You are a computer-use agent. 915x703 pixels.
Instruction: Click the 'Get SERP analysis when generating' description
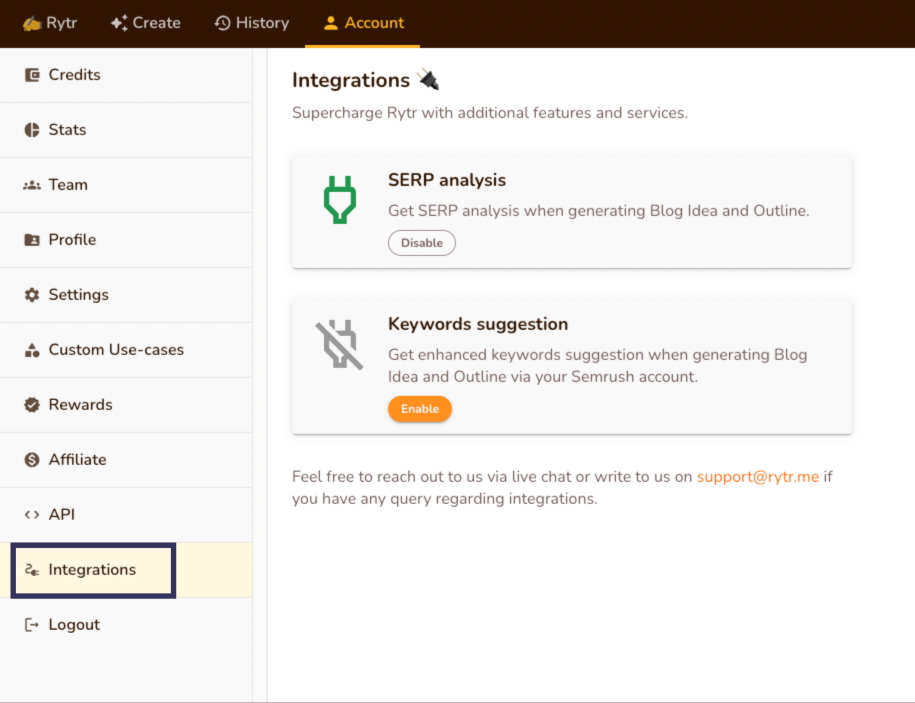pyautogui.click(x=599, y=211)
